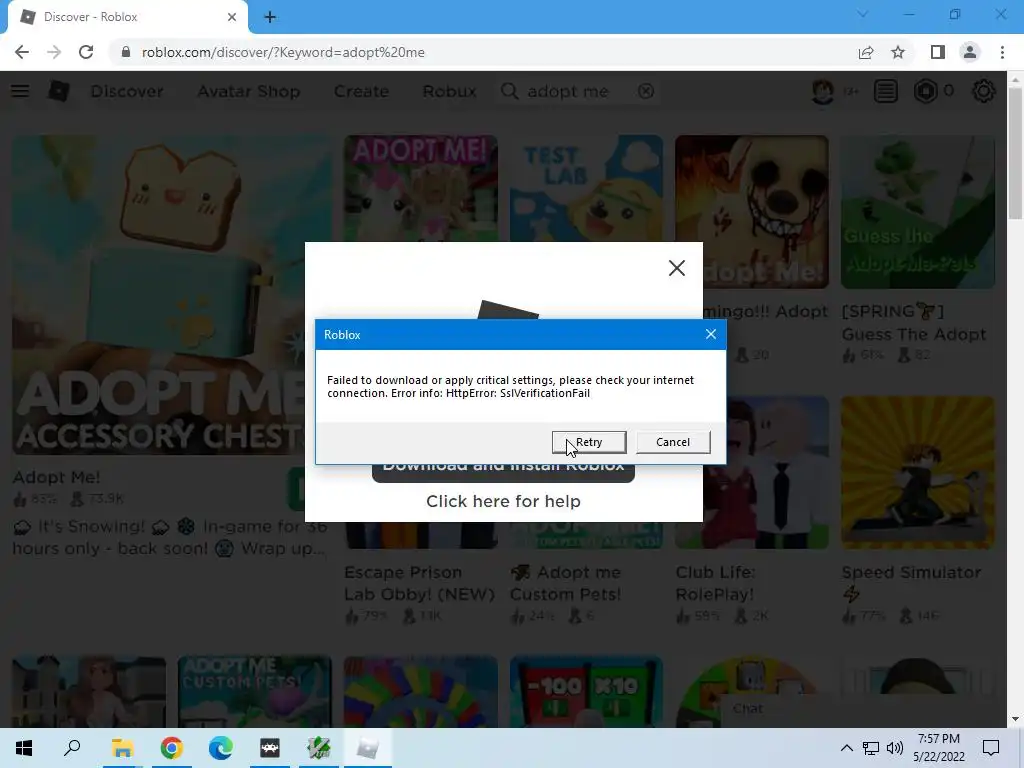Image resolution: width=1024 pixels, height=768 pixels.
Task: Open the browser side panel icon
Action: coord(937,52)
